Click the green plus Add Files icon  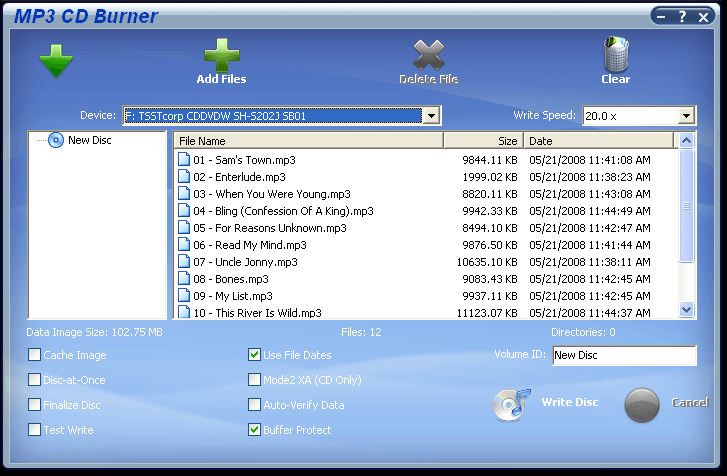pyautogui.click(x=222, y=55)
